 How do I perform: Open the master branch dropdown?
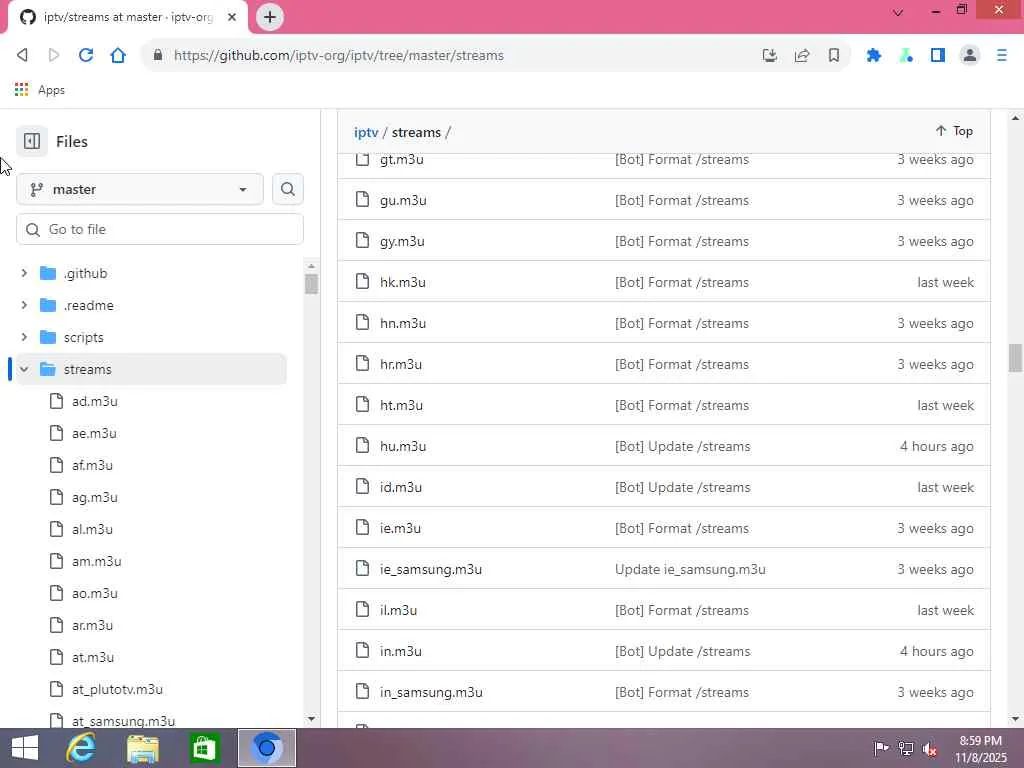[x=140, y=189]
